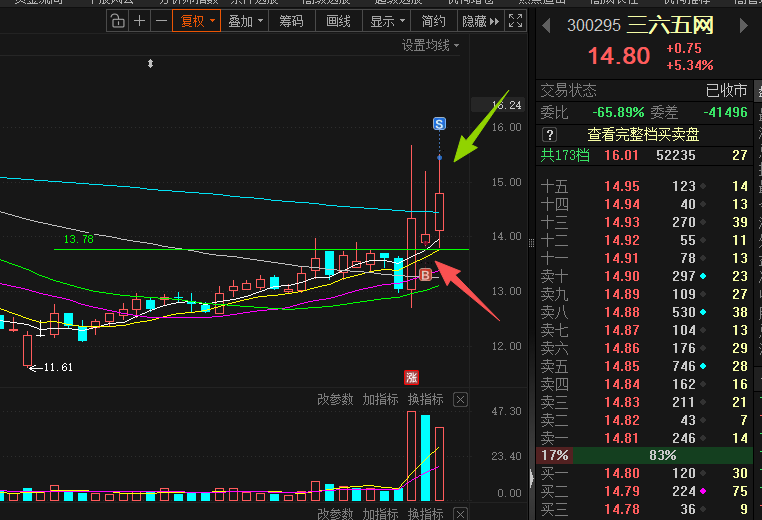This screenshot has width=762, height=520.
Task: Toggle fullscreen chart icon
Action: 515,21
